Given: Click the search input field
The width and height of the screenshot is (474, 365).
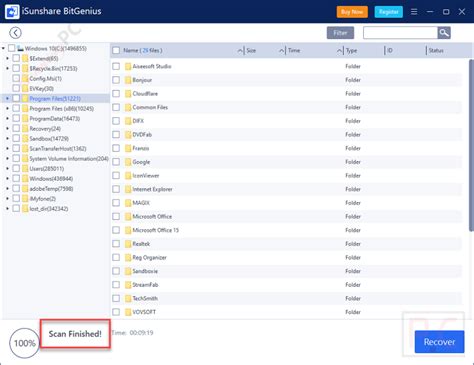Looking at the screenshot, I should click(x=400, y=33).
